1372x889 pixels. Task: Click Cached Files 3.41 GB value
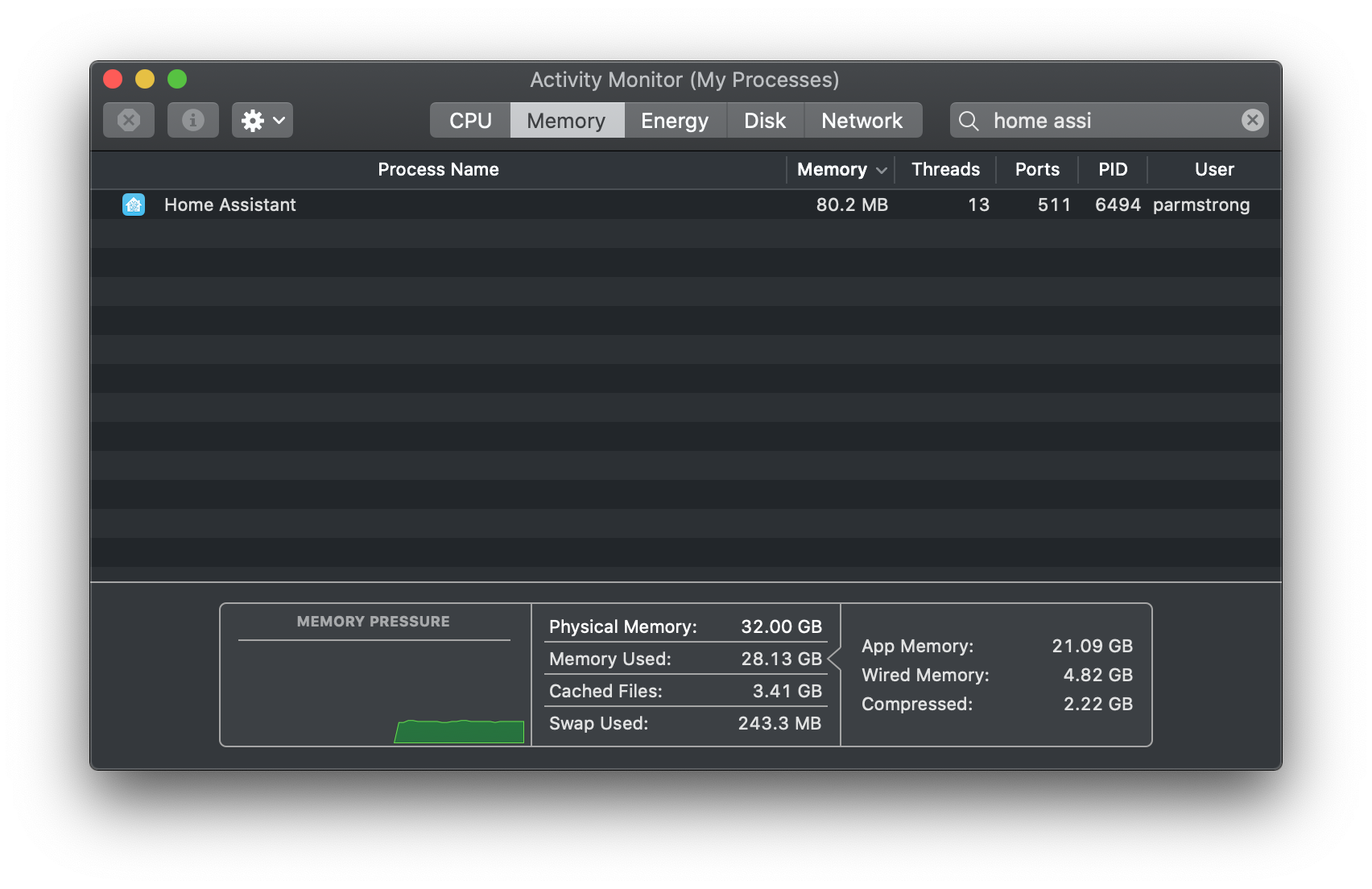tap(787, 691)
